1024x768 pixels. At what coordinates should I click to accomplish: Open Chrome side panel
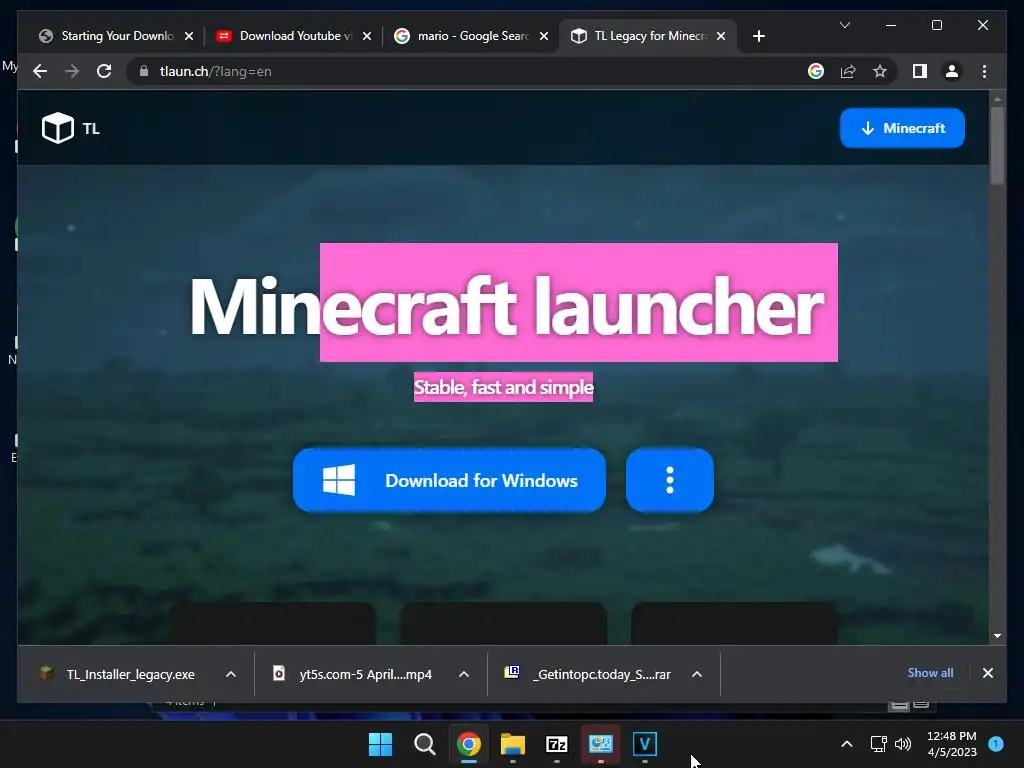[920, 71]
